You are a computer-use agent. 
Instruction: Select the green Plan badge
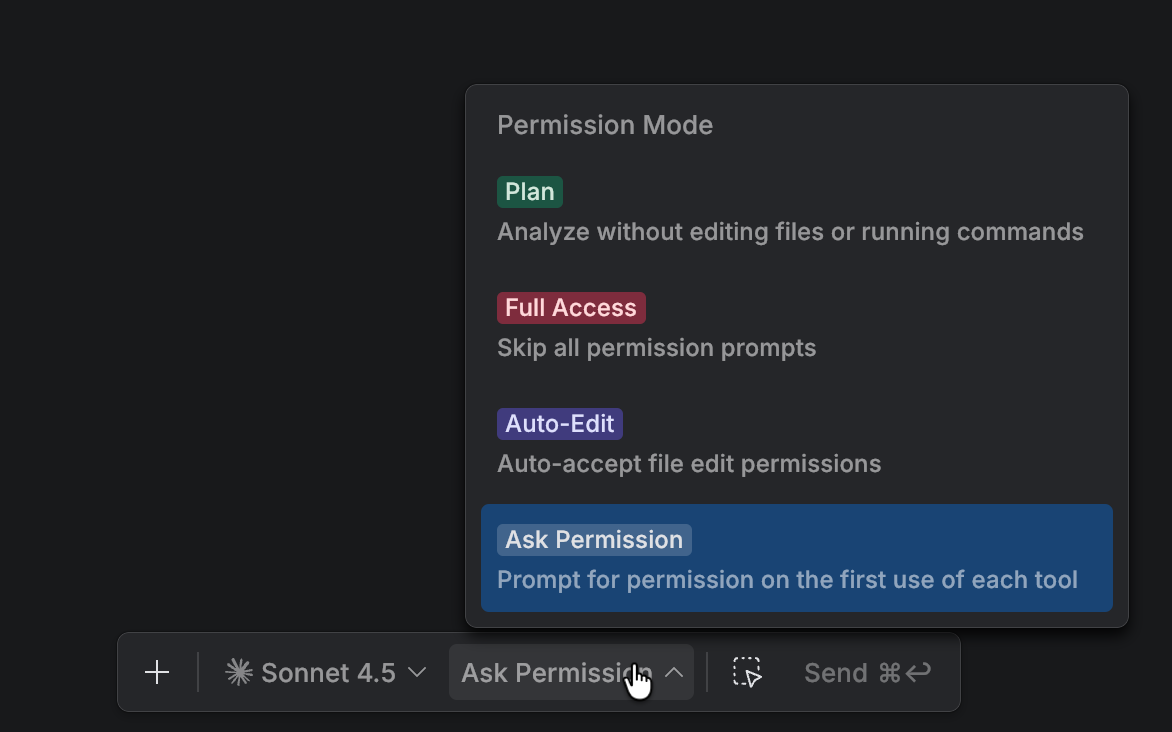coord(530,192)
